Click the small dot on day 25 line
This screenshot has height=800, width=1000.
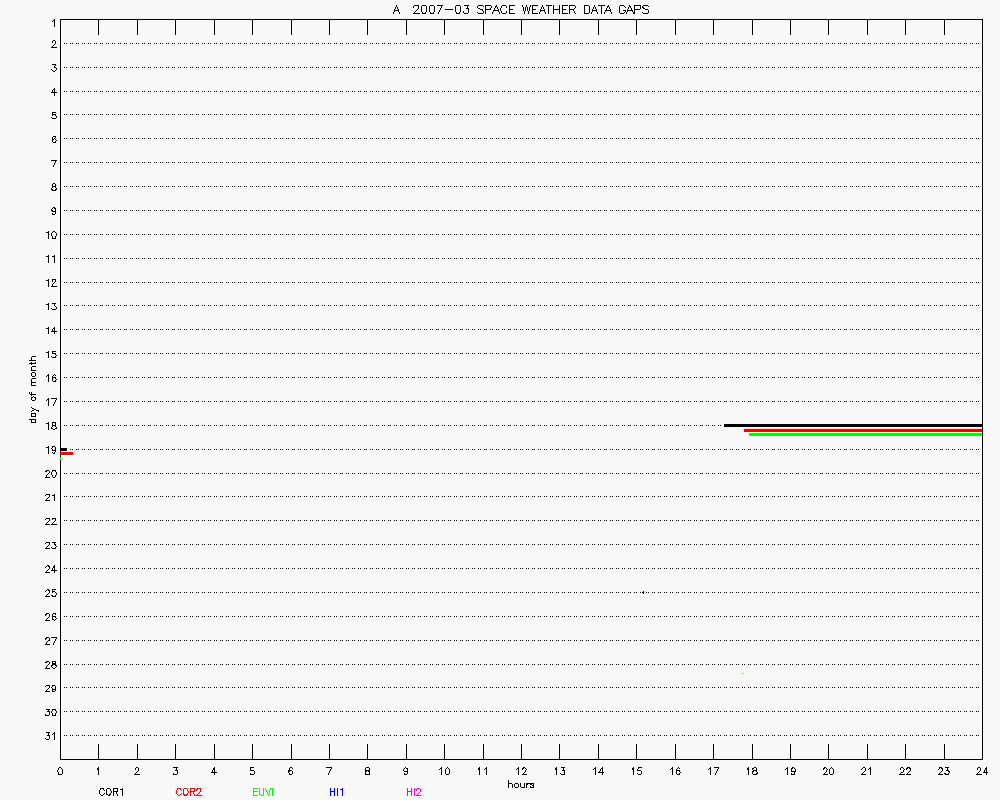pyautogui.click(x=643, y=591)
